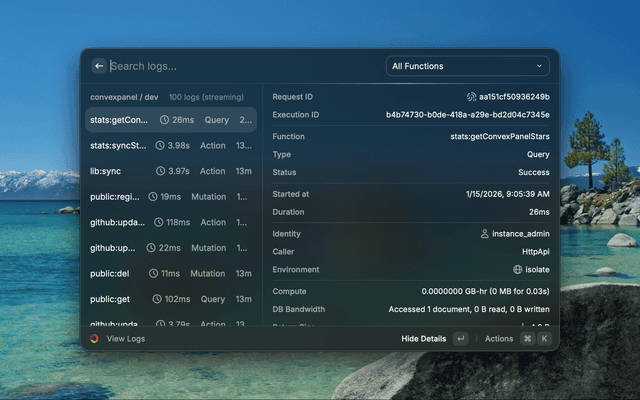The width and height of the screenshot is (640, 400).
Task: Click the Execution ID value b4b74730
Action: coord(467,115)
